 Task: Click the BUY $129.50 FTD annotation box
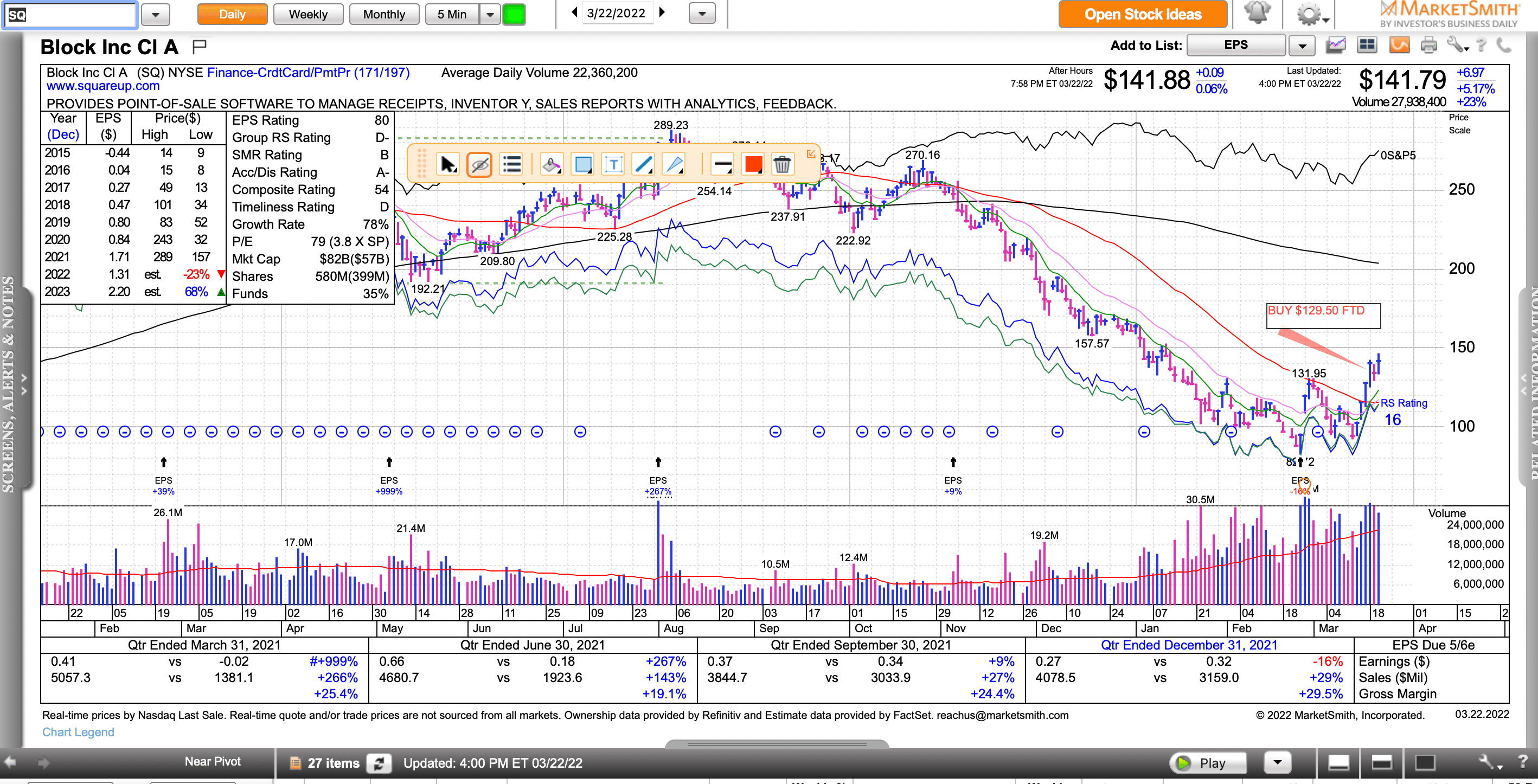[x=1323, y=316]
